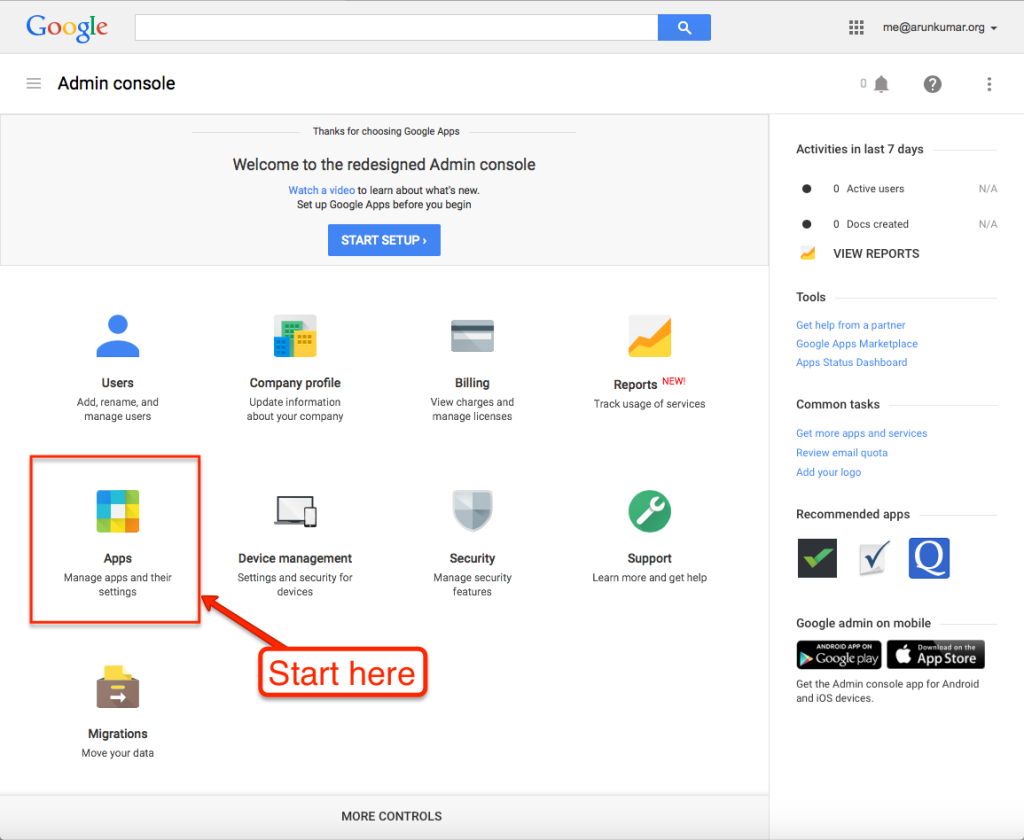Open the Device management icon
Screen dimensions: 1024x840
click(295, 511)
